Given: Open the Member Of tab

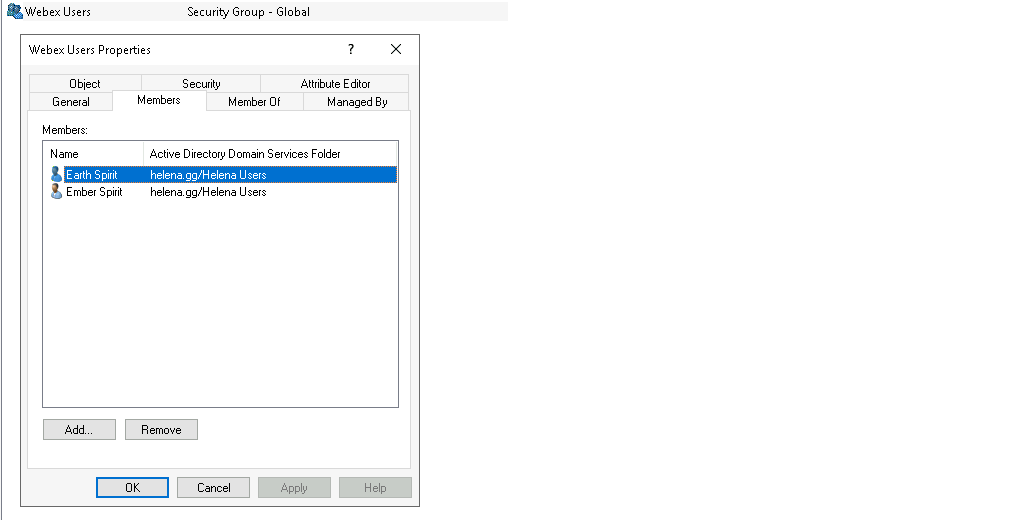Looking at the screenshot, I should [254, 102].
